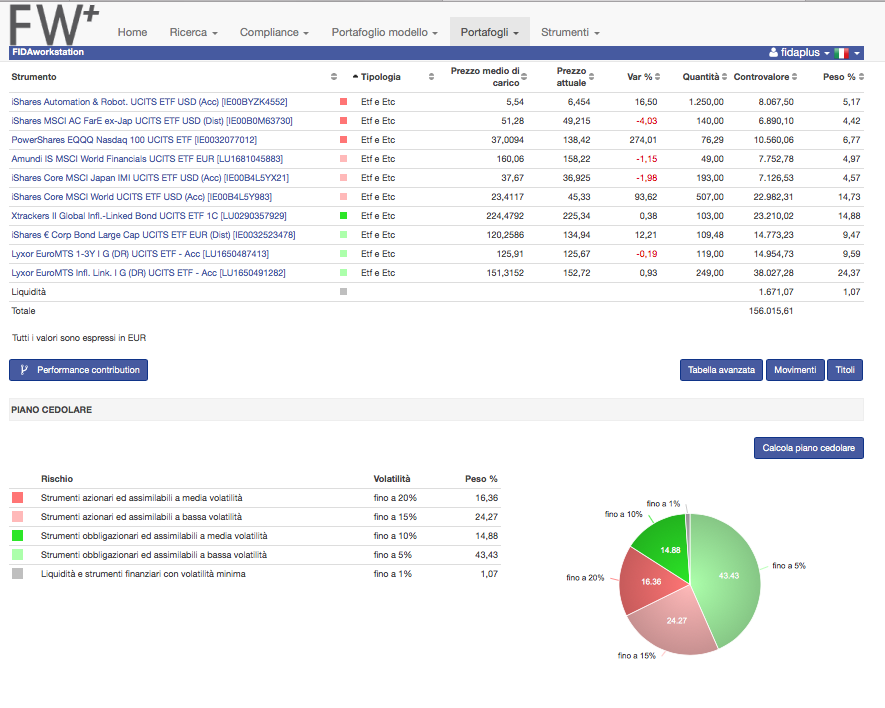This screenshot has height=708, width=885.
Task: Expand the Strumenti dropdown menu
Action: coord(570,32)
